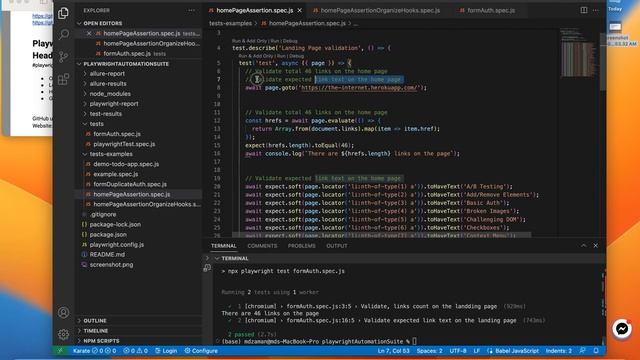The image size is (640, 360).
Task: Open demo-todo-app.spec.js file
Action: 139,164
